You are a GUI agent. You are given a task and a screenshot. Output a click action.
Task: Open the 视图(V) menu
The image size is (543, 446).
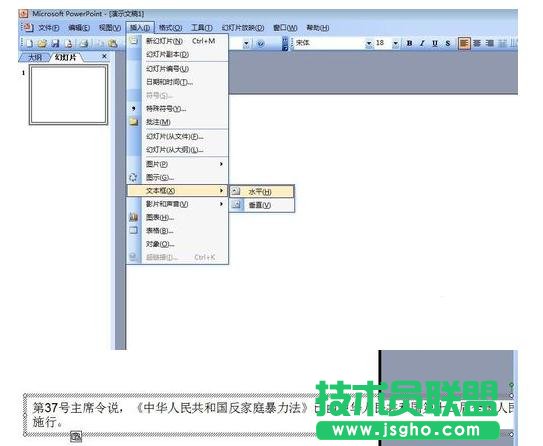[x=109, y=28]
